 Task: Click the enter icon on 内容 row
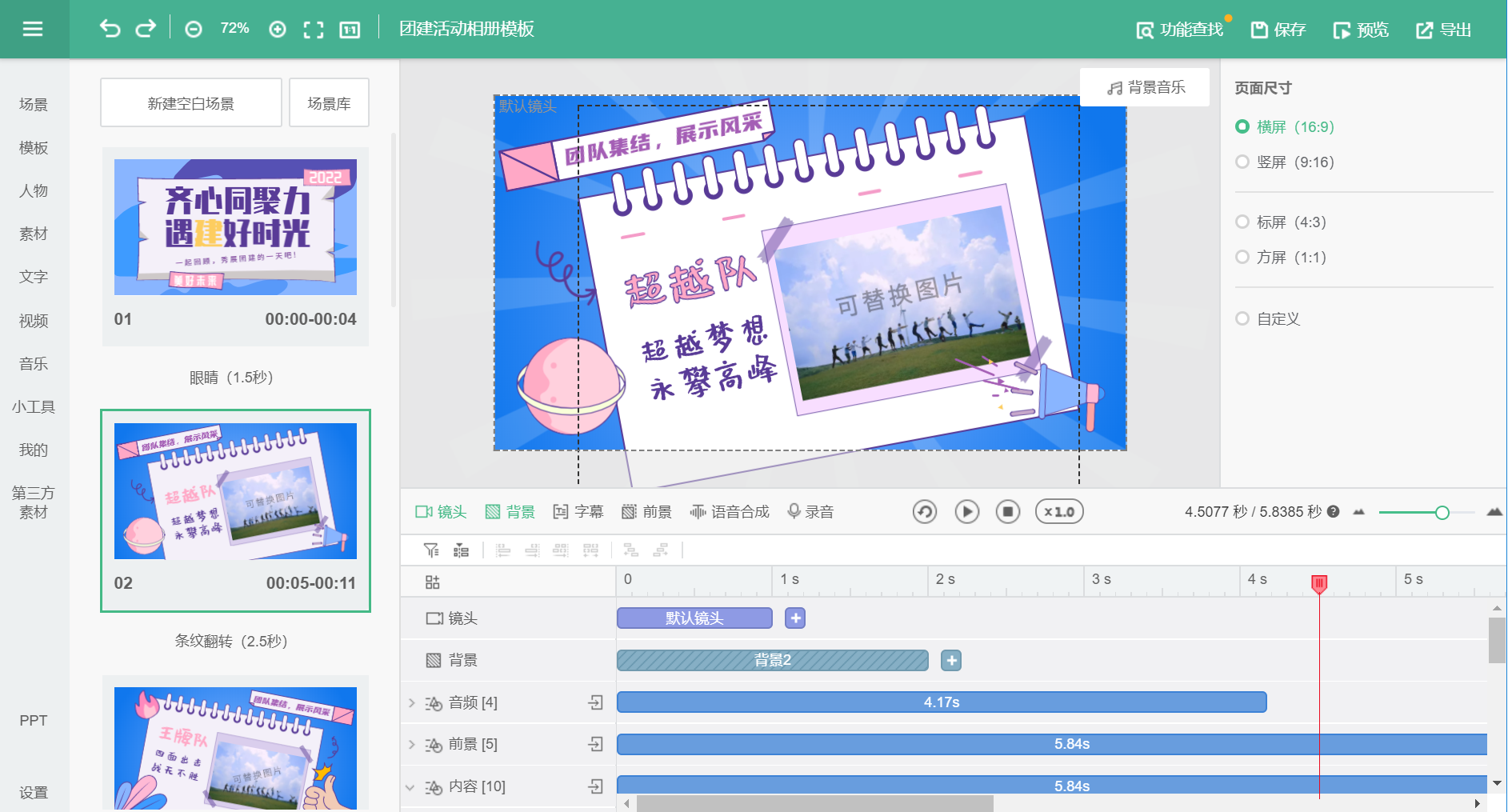coord(595,787)
